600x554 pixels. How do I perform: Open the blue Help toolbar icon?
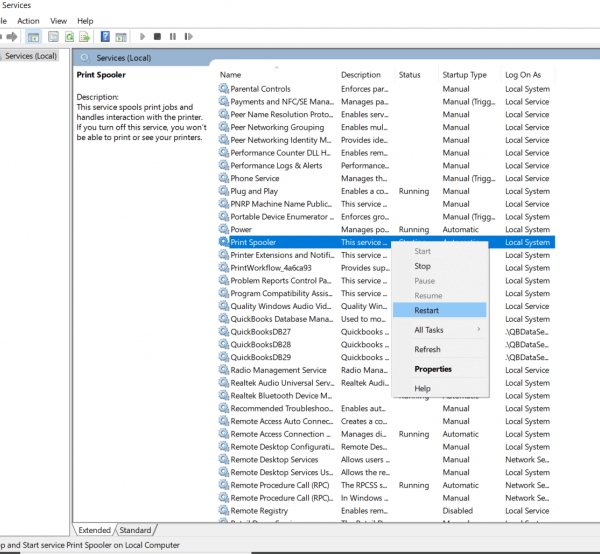point(105,37)
